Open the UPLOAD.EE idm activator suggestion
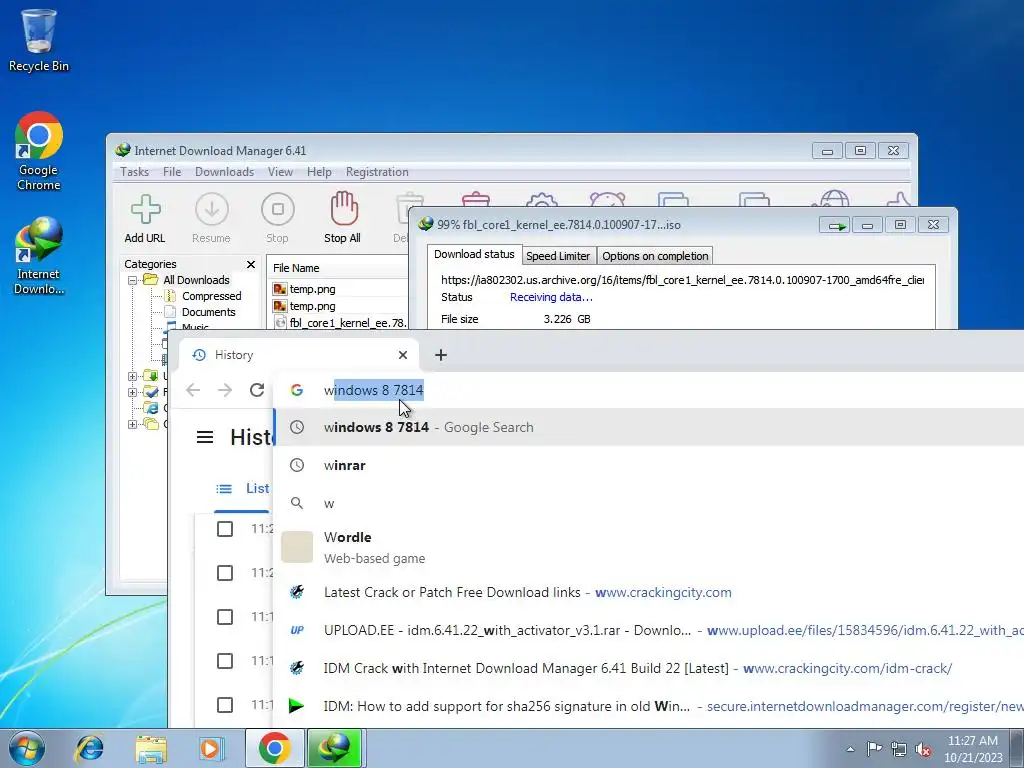This screenshot has width=1024, height=768. pos(648,630)
